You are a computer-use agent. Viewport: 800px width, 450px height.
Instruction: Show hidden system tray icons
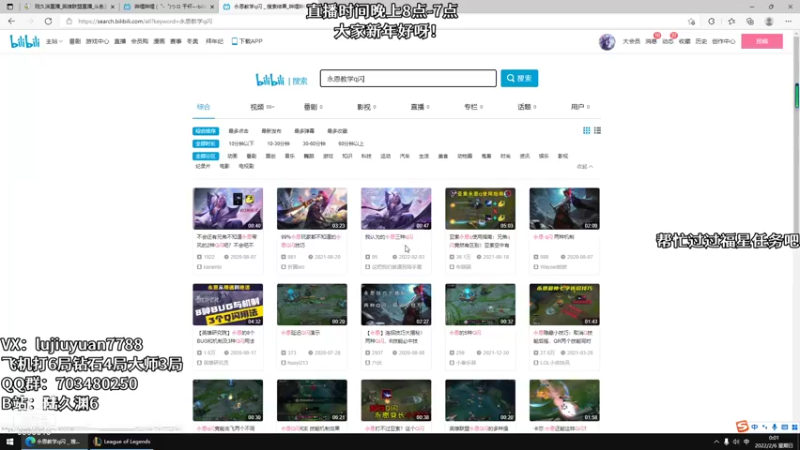(x=716, y=442)
